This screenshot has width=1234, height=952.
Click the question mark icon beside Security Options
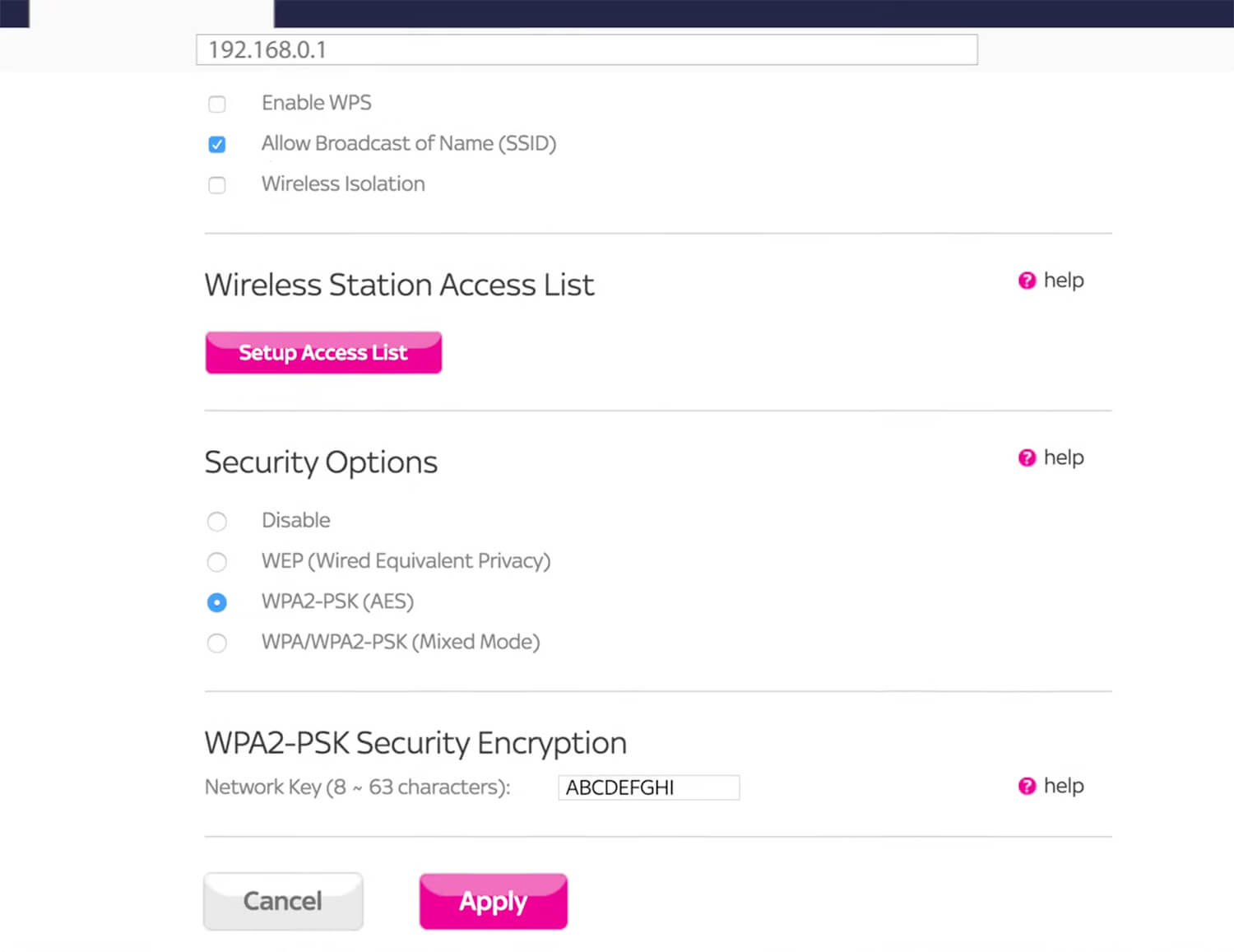tap(1027, 457)
